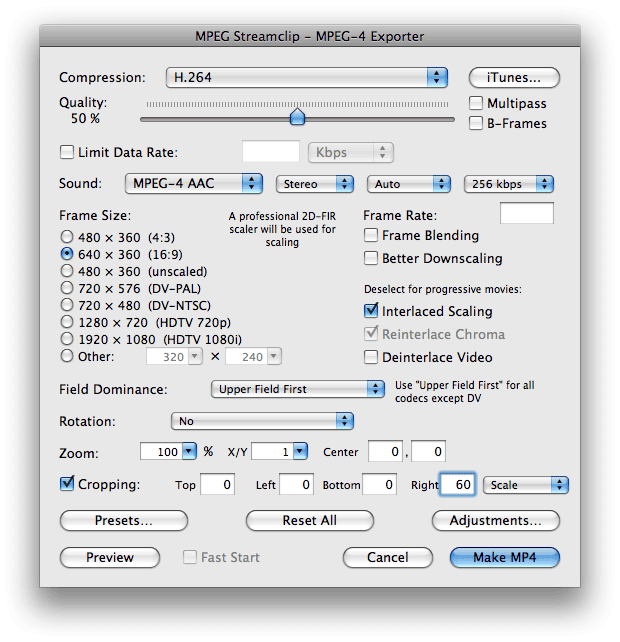Select the 720 × 576 (DV-PAL) frame size
This screenshot has width=620, height=642.
coord(67,288)
